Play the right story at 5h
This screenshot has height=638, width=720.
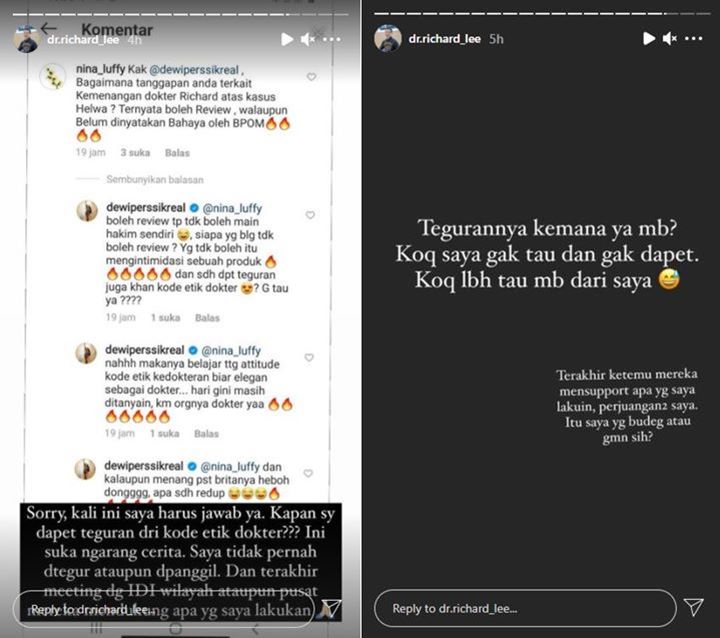coord(649,39)
